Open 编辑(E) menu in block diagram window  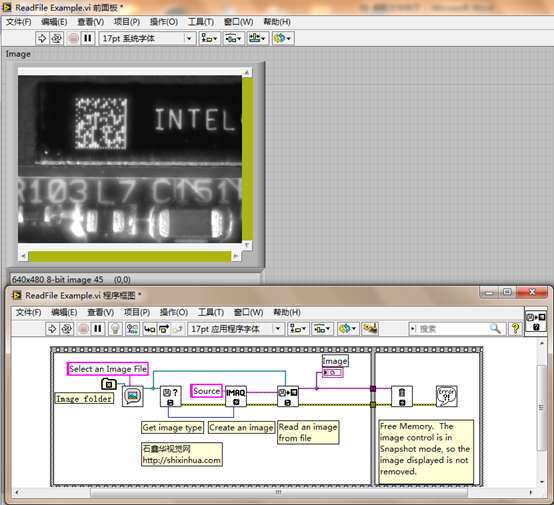64,312
